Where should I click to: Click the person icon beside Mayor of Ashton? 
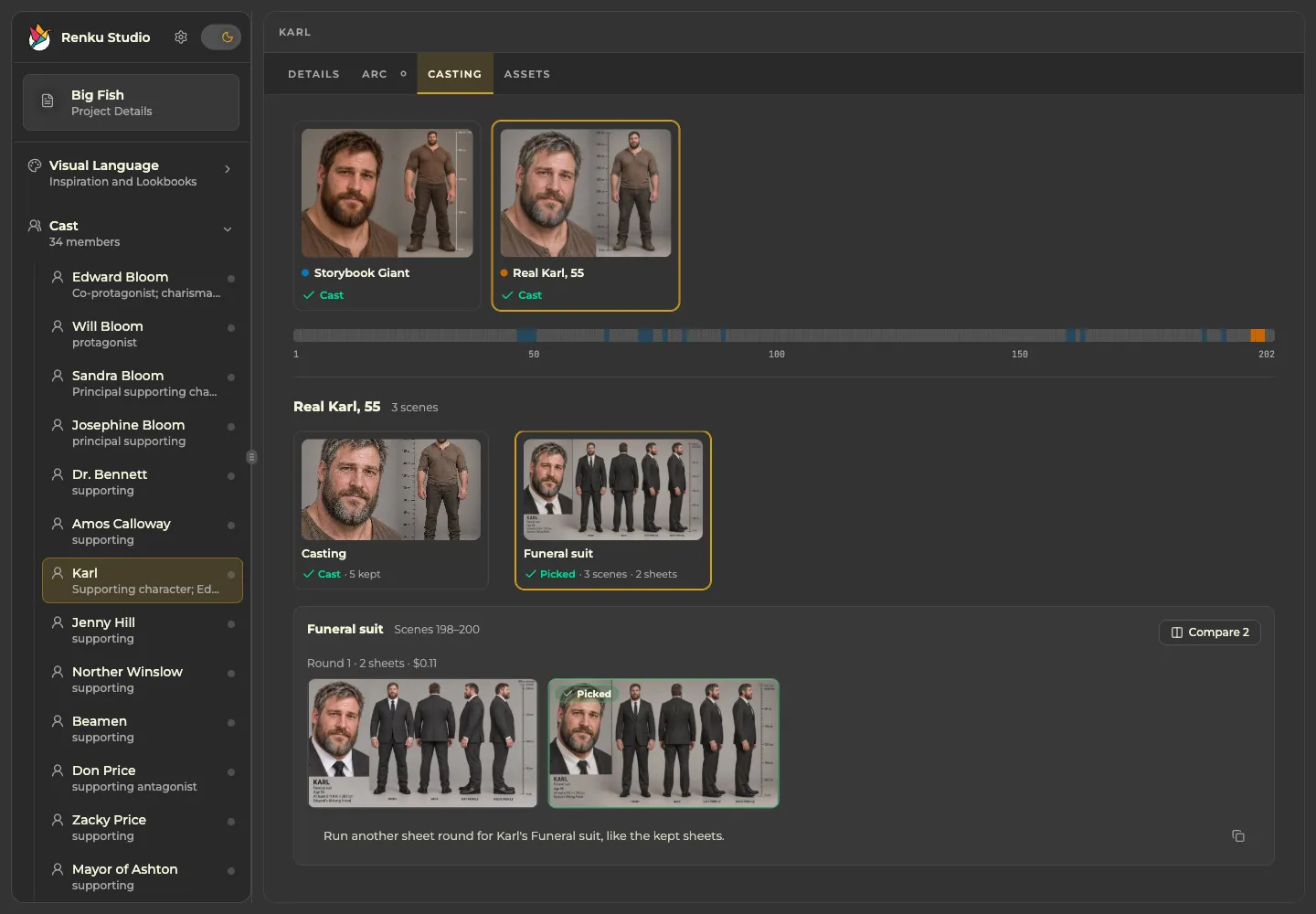[58, 869]
